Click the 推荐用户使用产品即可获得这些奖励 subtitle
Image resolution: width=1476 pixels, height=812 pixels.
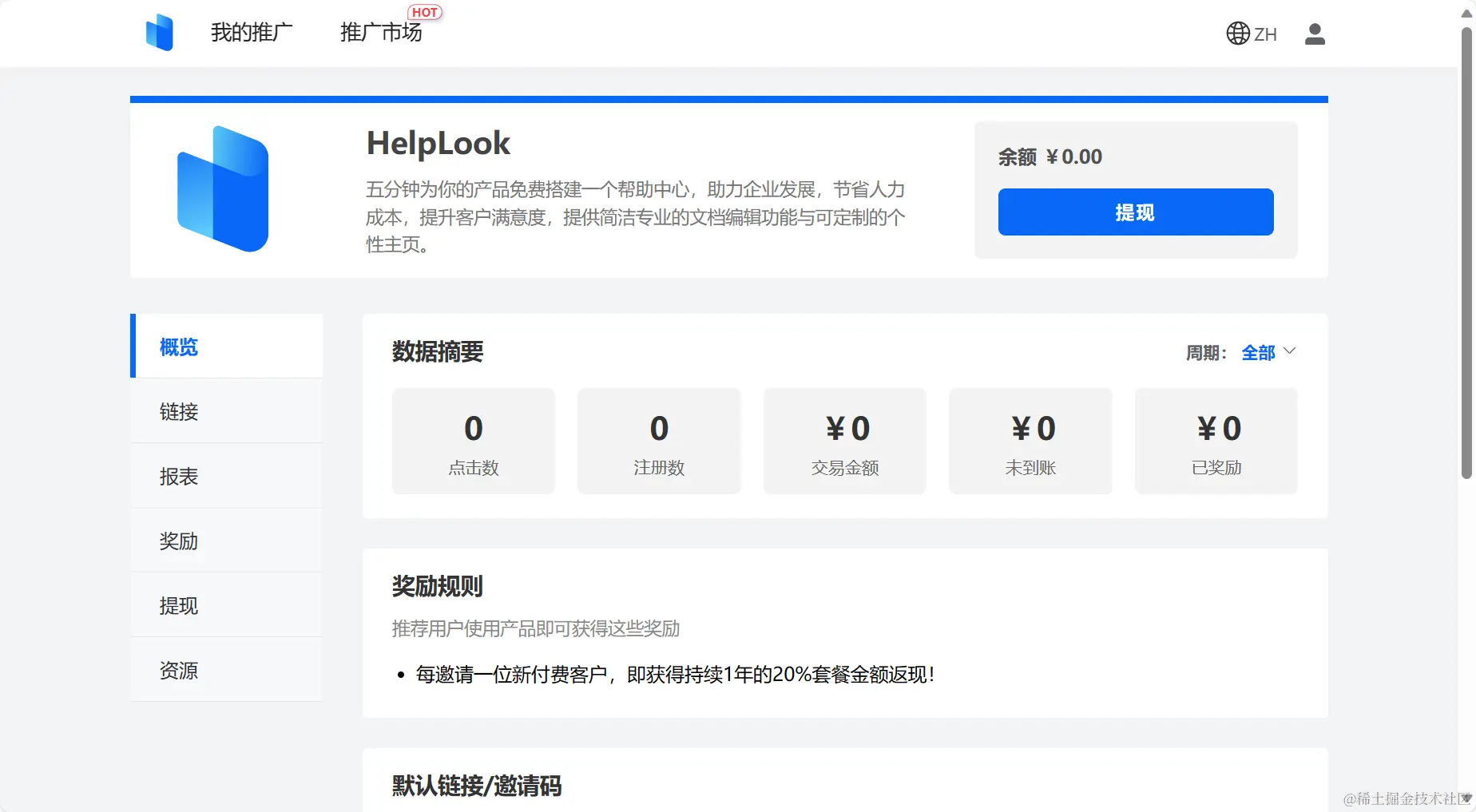click(x=536, y=628)
